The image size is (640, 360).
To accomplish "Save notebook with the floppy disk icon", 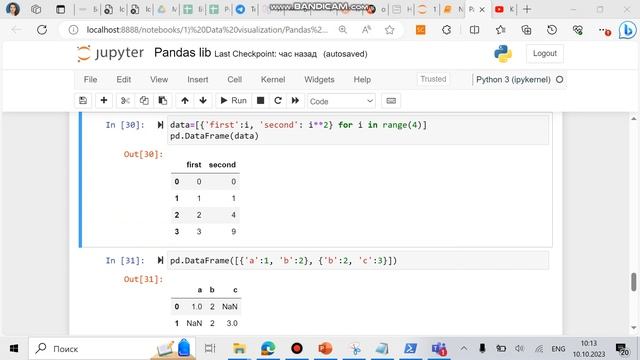I will pyautogui.click(x=83, y=101).
